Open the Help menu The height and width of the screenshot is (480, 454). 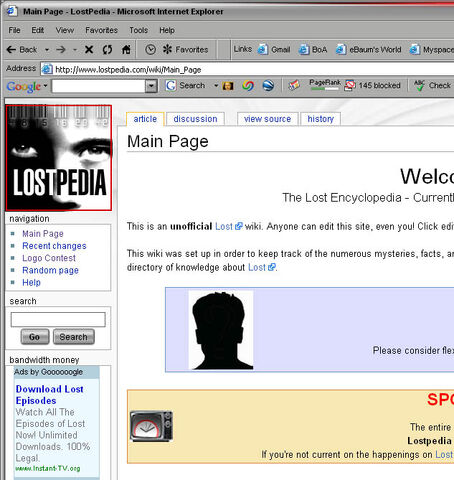(x=167, y=30)
